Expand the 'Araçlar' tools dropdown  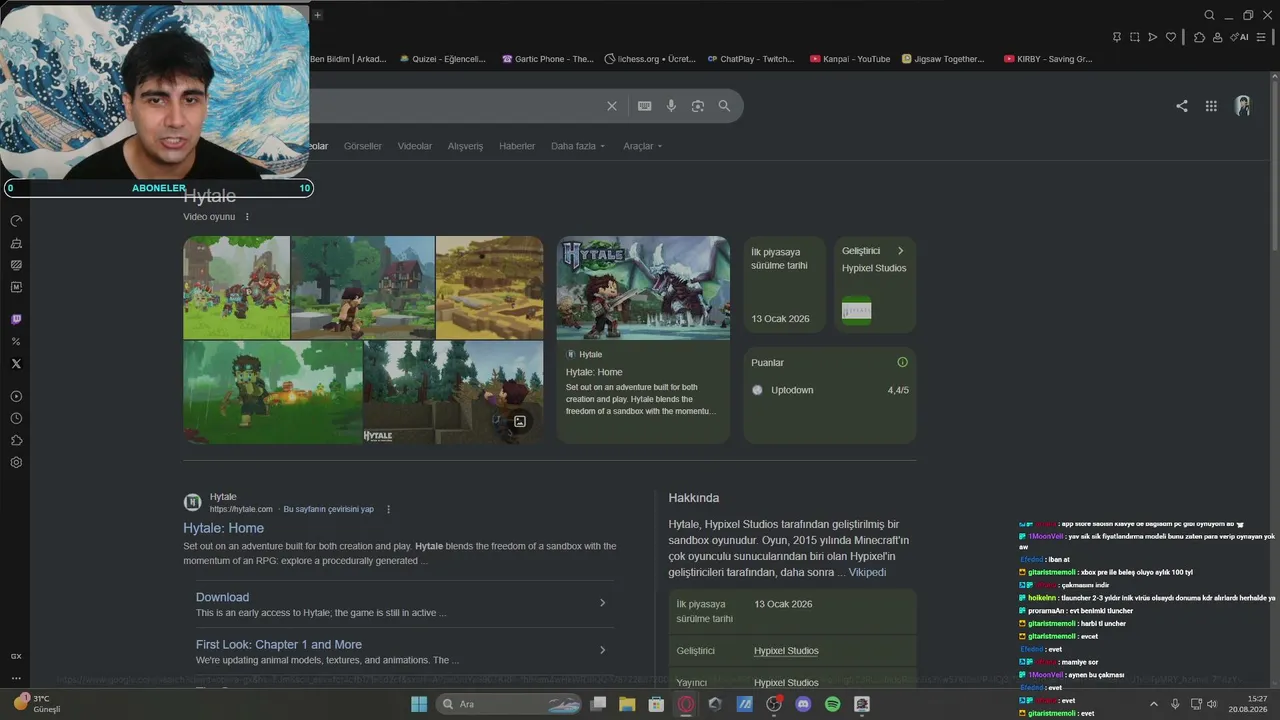[643, 146]
